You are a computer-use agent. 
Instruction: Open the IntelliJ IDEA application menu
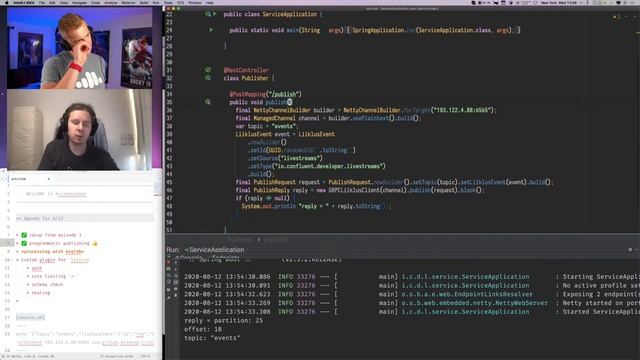(x=24, y=2)
